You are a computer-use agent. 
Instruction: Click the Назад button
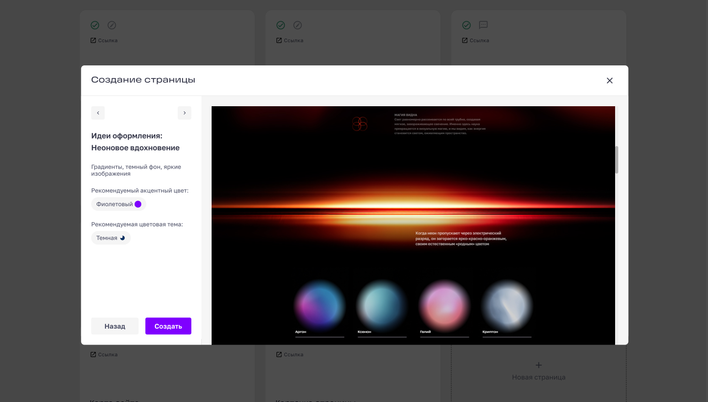(115, 326)
